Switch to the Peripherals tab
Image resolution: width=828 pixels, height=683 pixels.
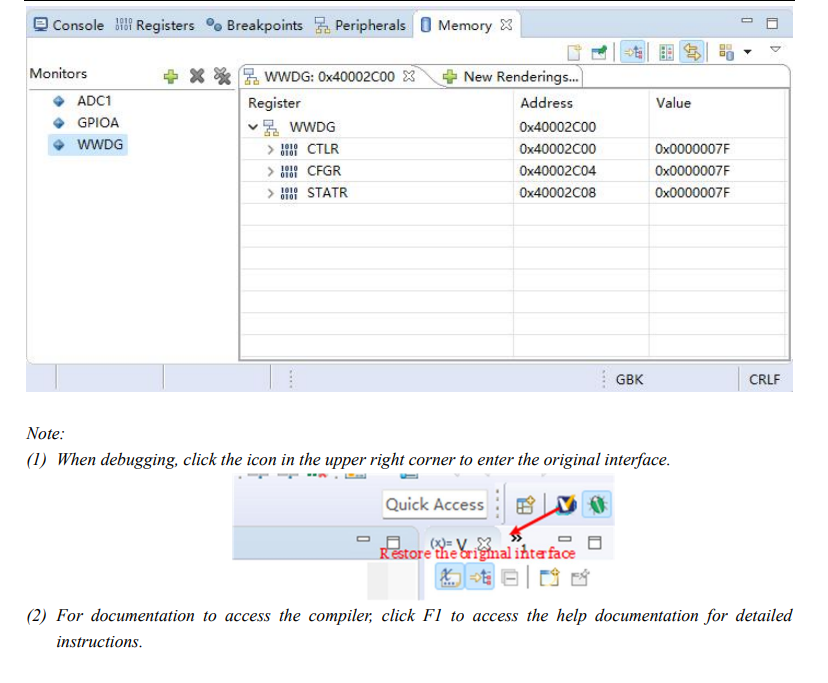[360, 25]
